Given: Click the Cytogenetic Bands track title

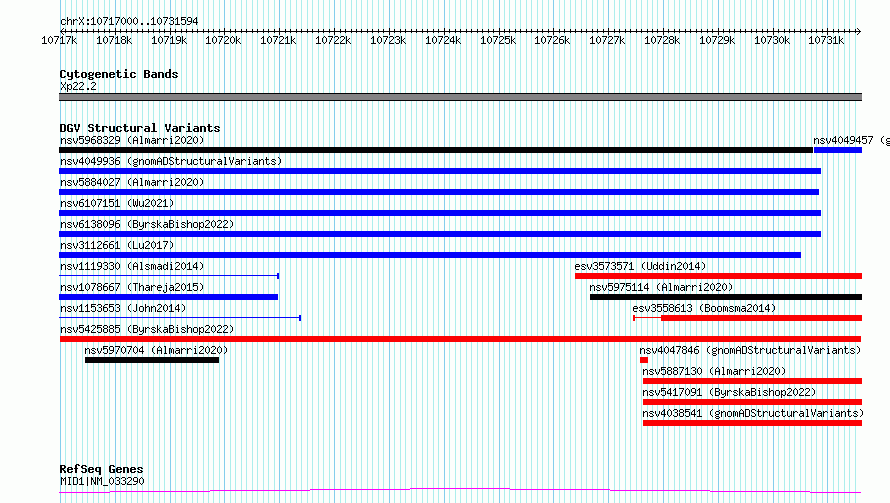Looking at the screenshot, I should 119,74.
